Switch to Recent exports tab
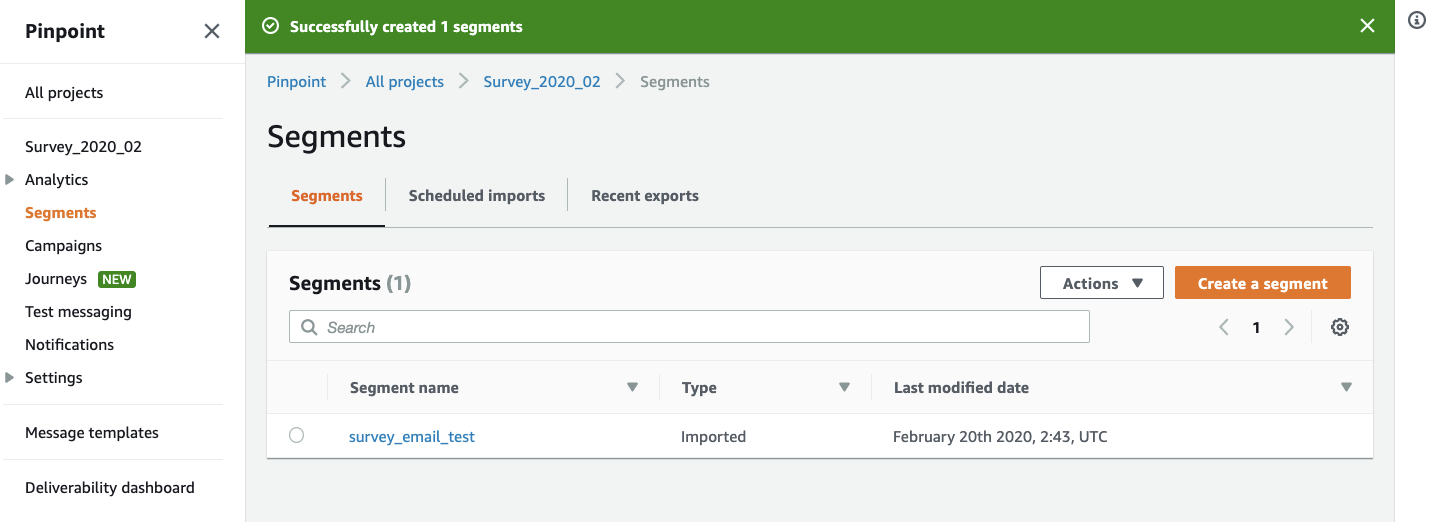The width and height of the screenshot is (1433, 522). point(645,196)
